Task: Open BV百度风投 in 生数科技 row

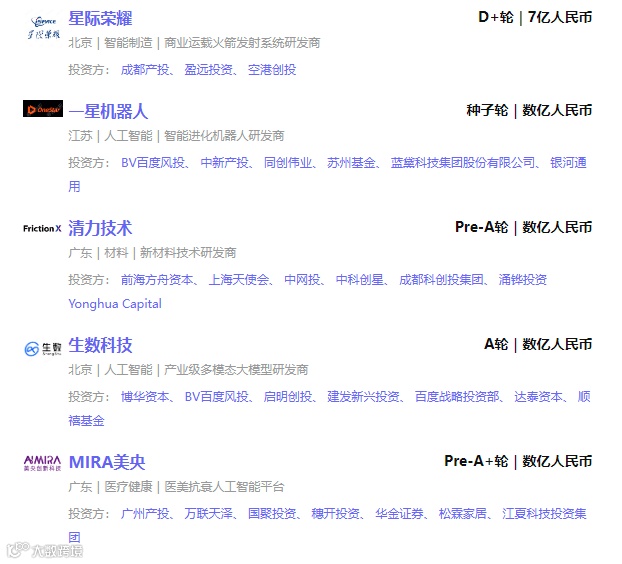Action: [217, 396]
